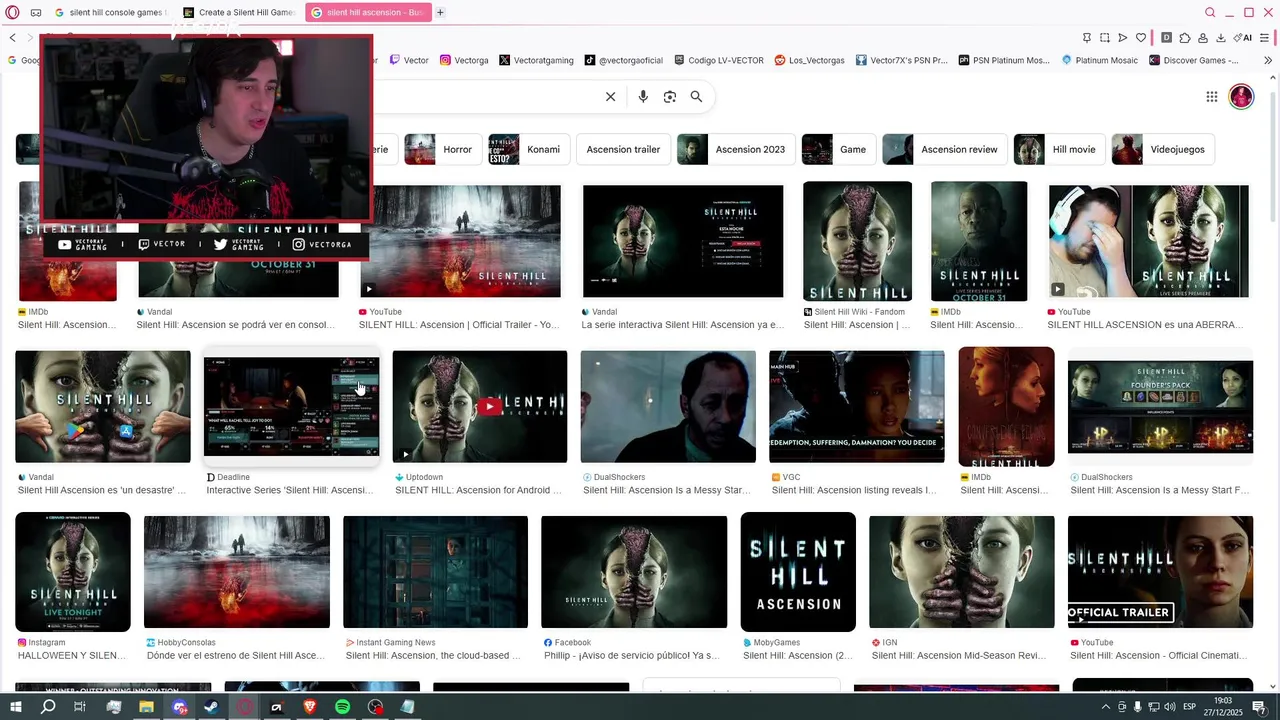This screenshot has height=720, width=1280.
Task: Launch the Opera AI assistant icon
Action: (x=1243, y=38)
